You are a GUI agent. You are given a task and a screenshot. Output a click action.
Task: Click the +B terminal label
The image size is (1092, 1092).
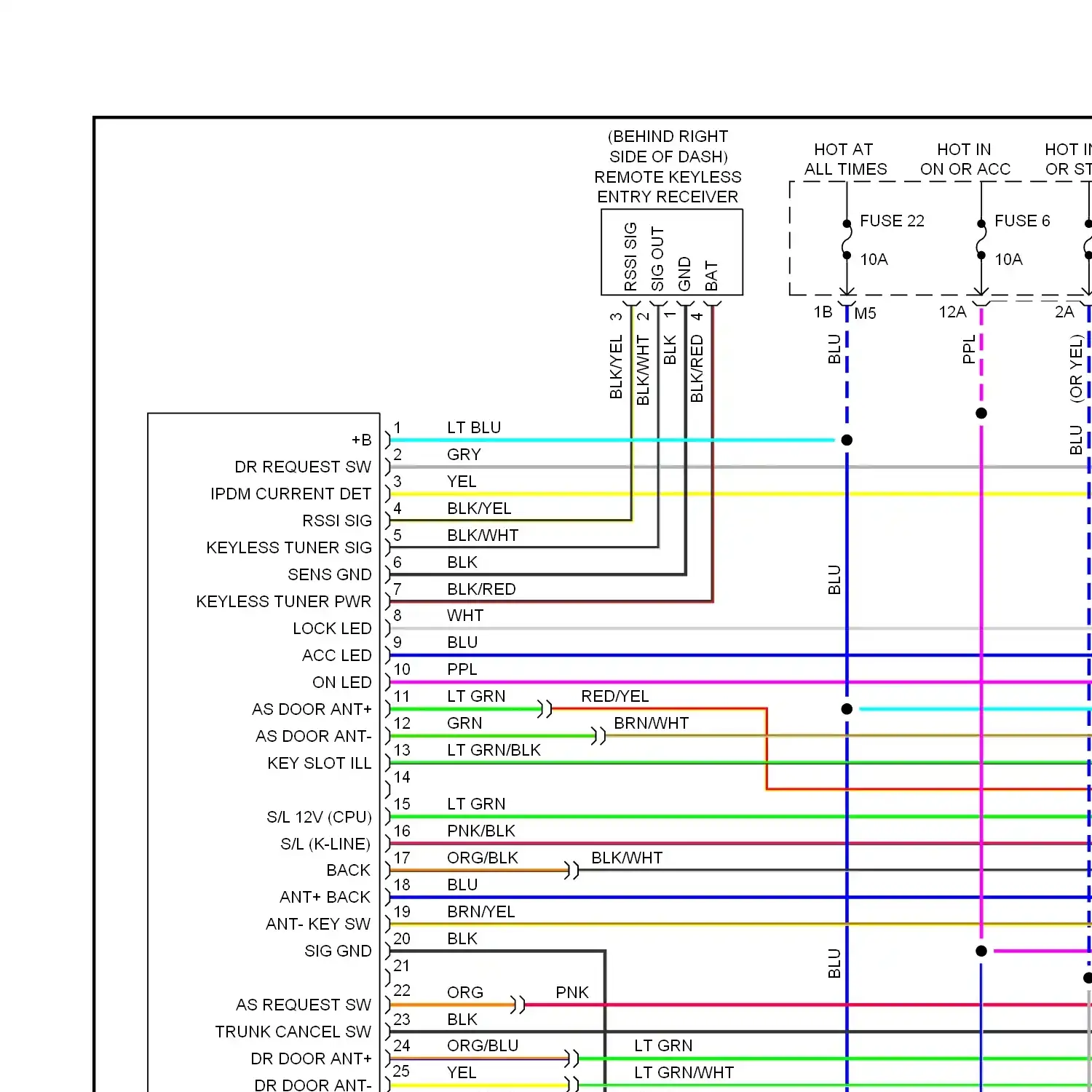click(361, 440)
